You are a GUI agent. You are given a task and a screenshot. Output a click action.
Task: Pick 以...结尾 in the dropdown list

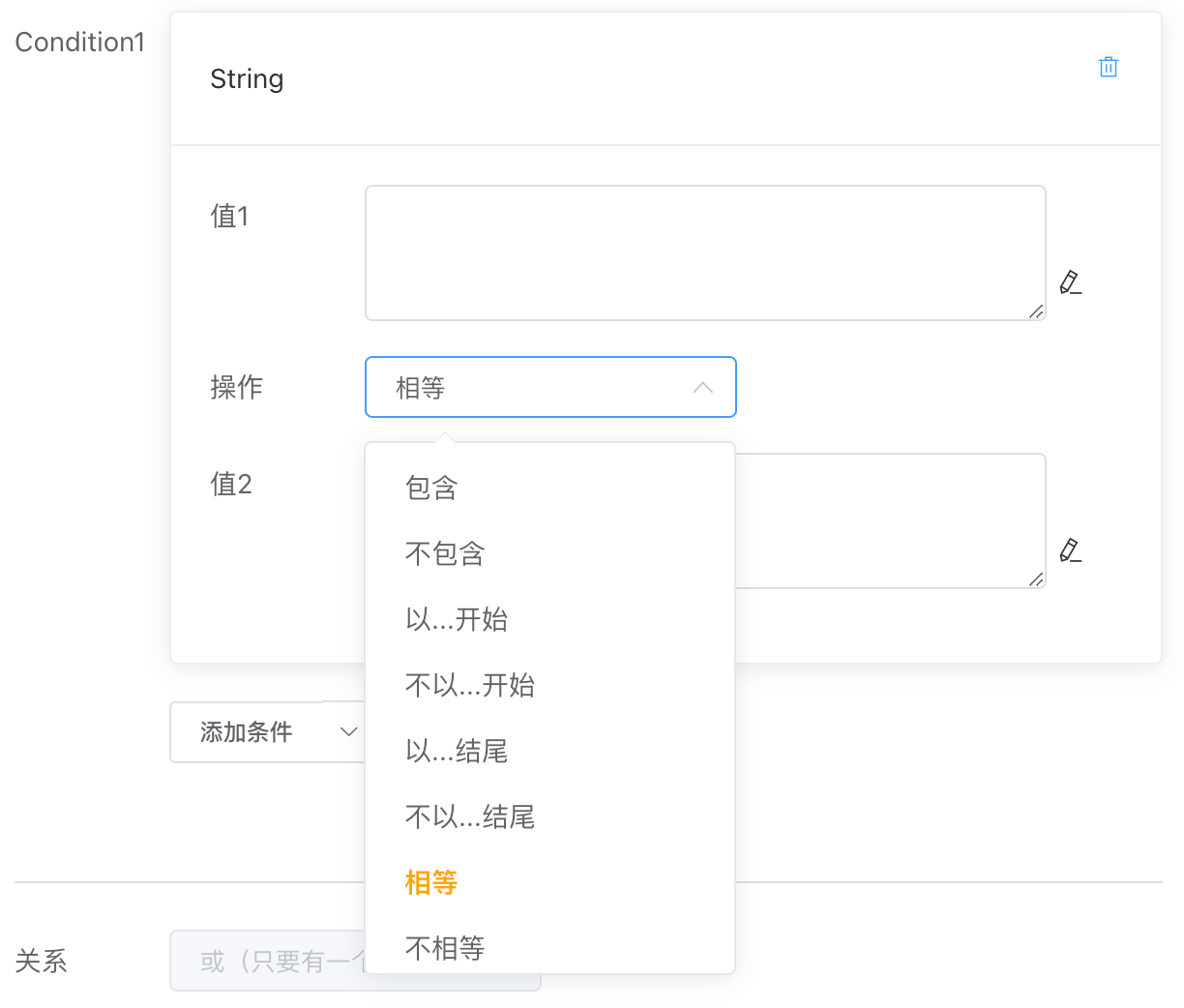click(x=455, y=751)
